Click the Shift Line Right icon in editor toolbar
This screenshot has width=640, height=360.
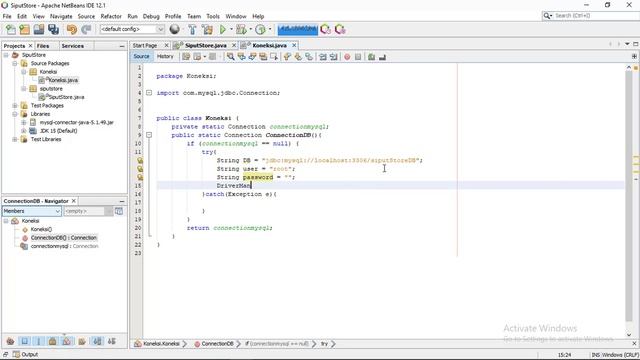click(x=333, y=57)
